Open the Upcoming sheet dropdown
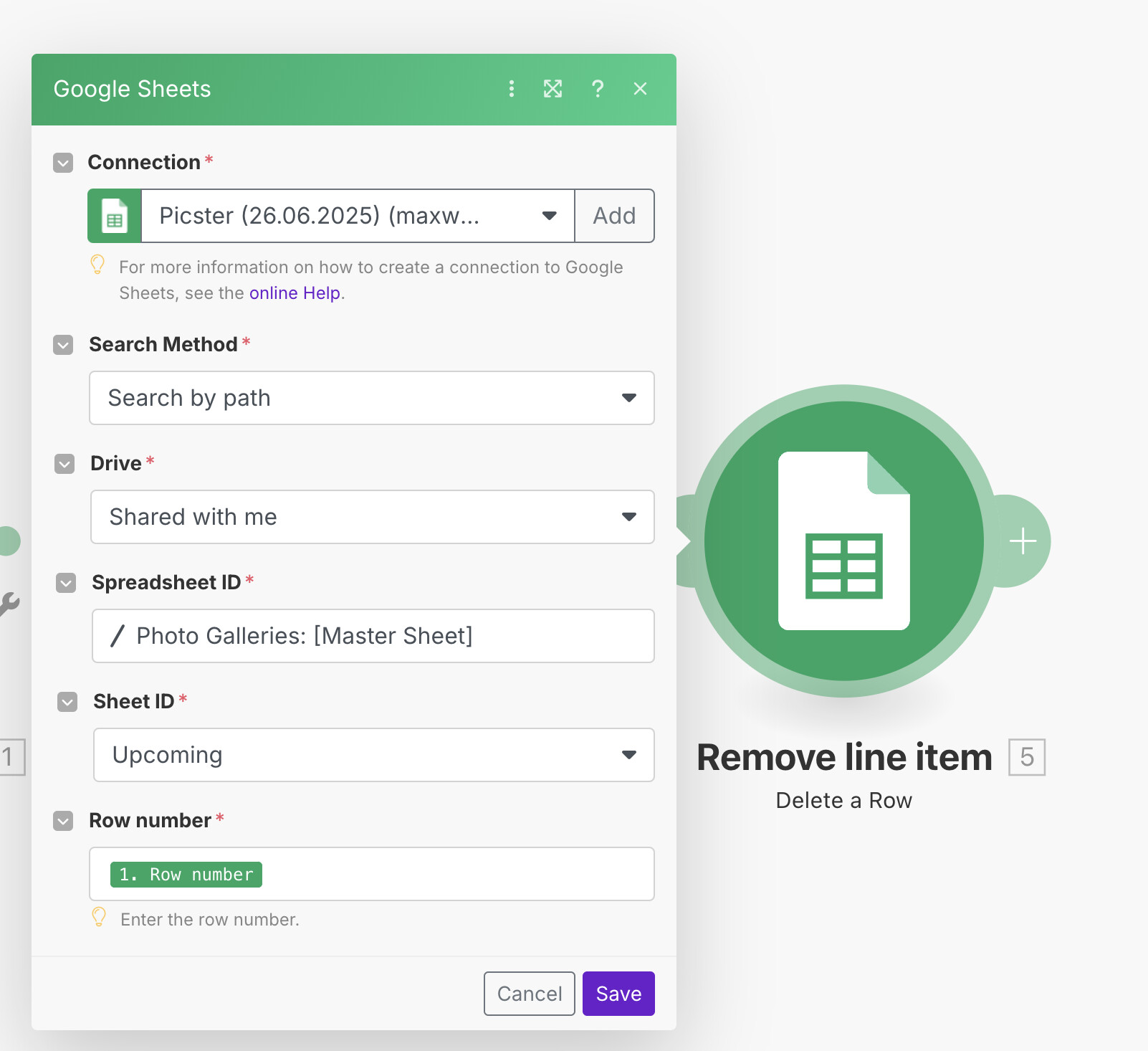Screen dimensions: 1148x1051 click(x=374, y=755)
